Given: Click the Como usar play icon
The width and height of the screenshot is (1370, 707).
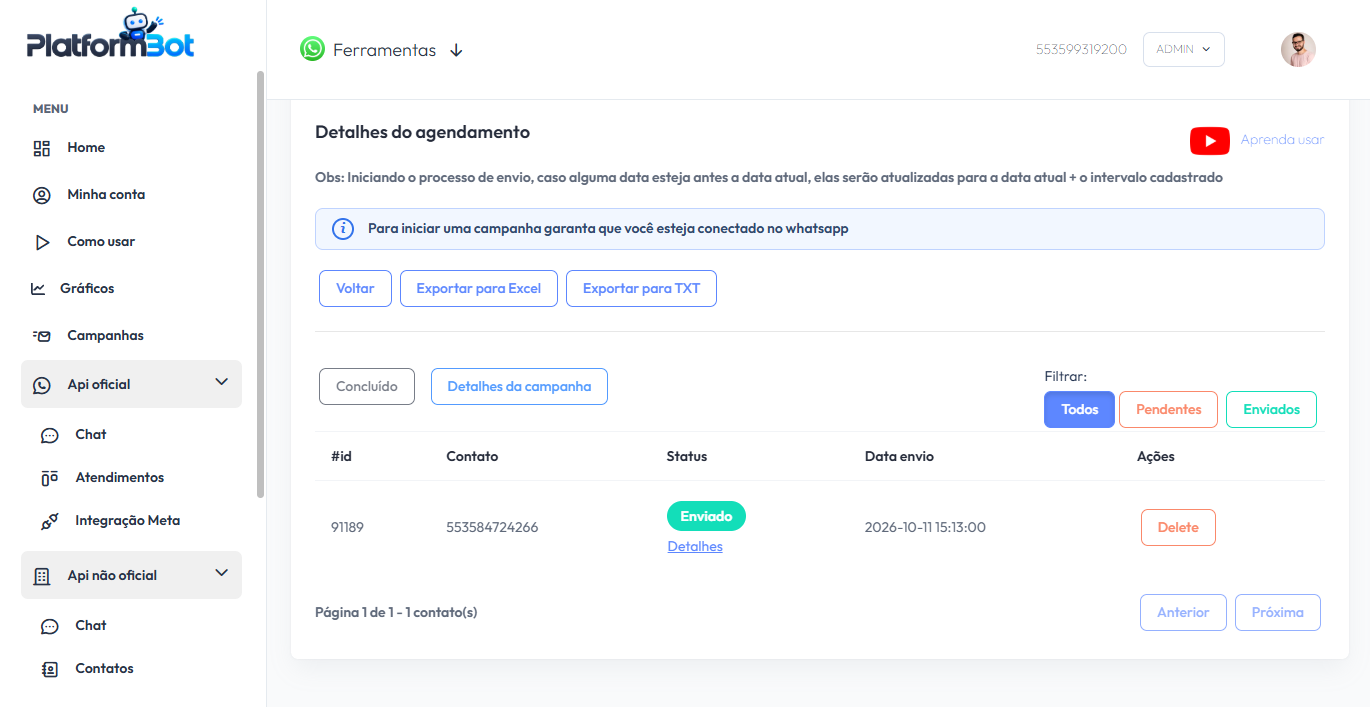Looking at the screenshot, I should point(41,242).
